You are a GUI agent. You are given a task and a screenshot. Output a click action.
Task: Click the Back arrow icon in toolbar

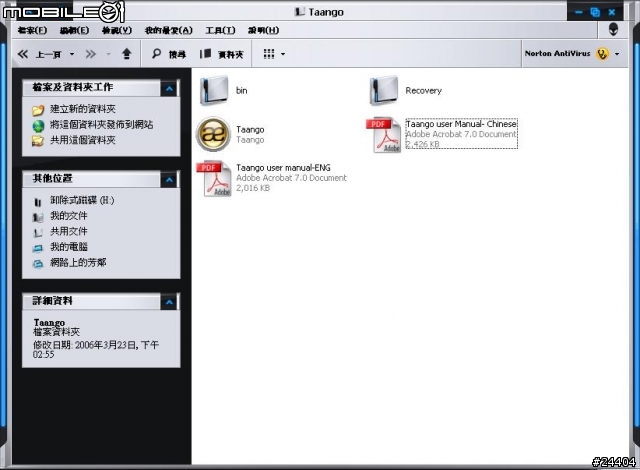(23, 54)
